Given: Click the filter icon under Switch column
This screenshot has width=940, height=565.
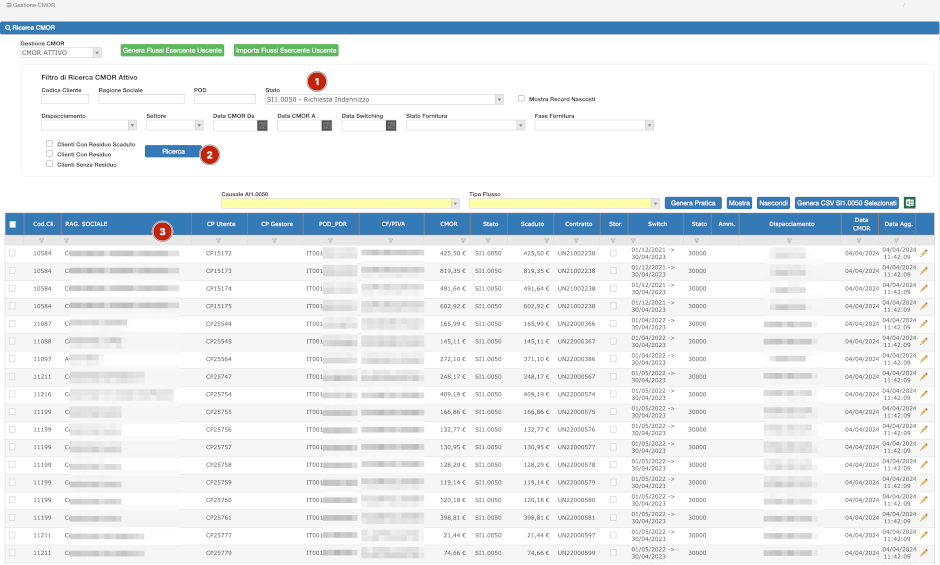Looking at the screenshot, I should (633, 241).
